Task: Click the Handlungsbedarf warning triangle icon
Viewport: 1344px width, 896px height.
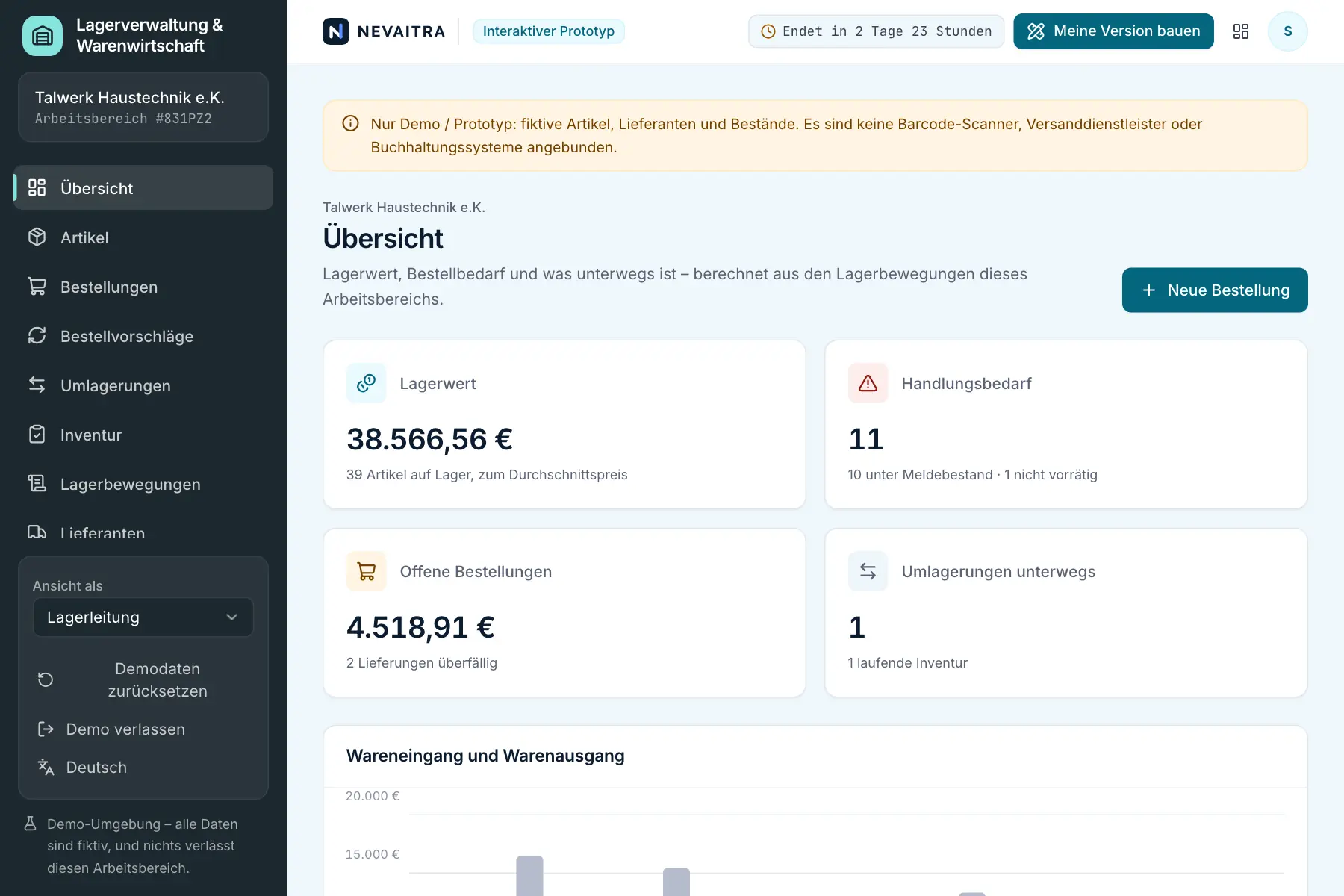Action: 868,383
